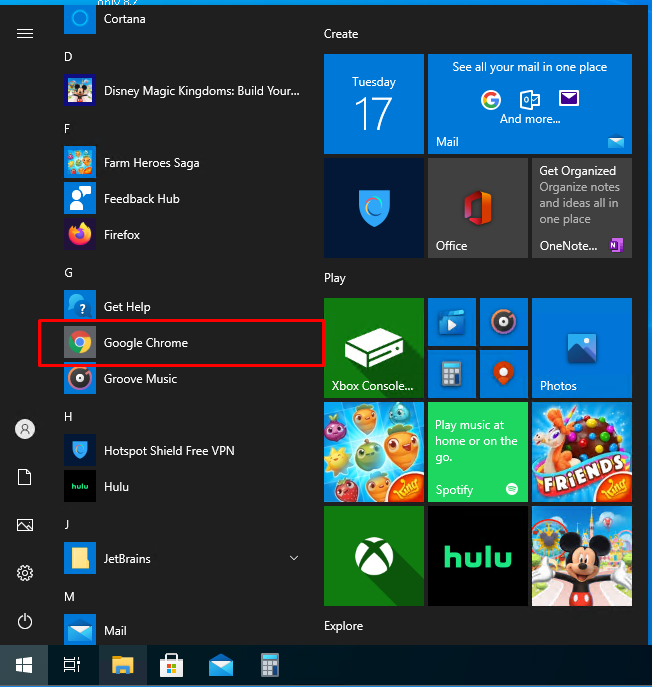The width and height of the screenshot is (652, 687).
Task: Expand the Start menu hamburger button
Action: point(25,33)
